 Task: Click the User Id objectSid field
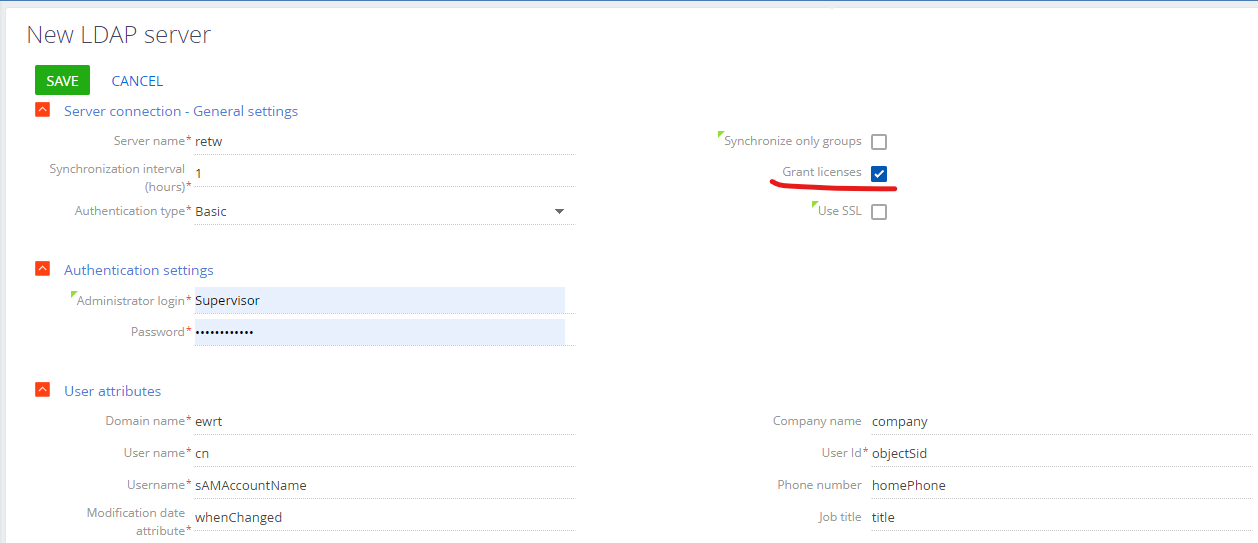1061,453
